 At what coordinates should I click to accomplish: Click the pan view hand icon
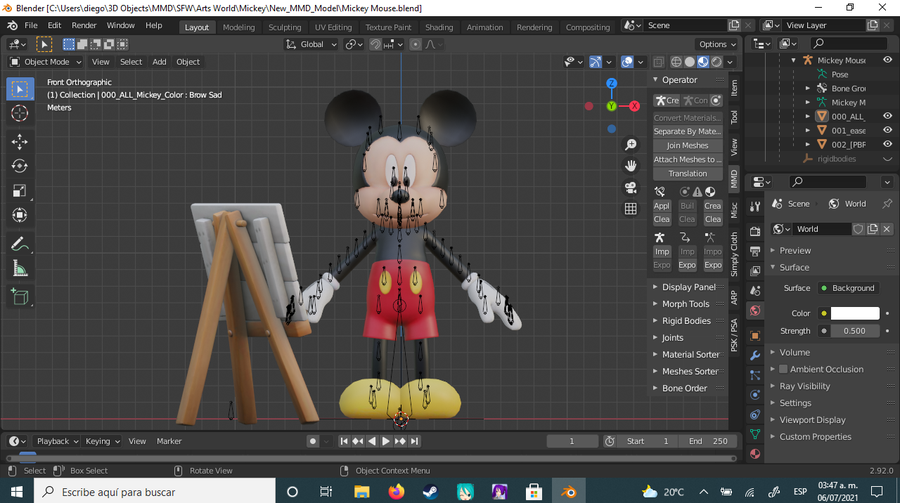coord(631,166)
